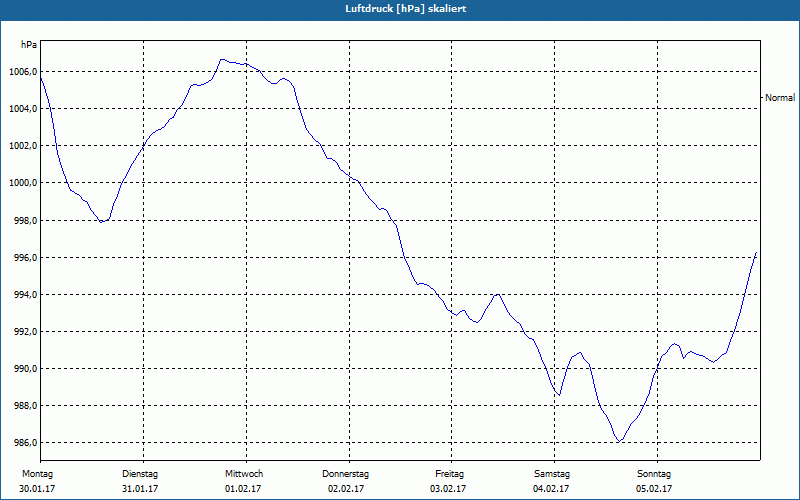Screen dimensions: 800x500
Task: Click the 1002,0 axis value
Action: pos(23,146)
